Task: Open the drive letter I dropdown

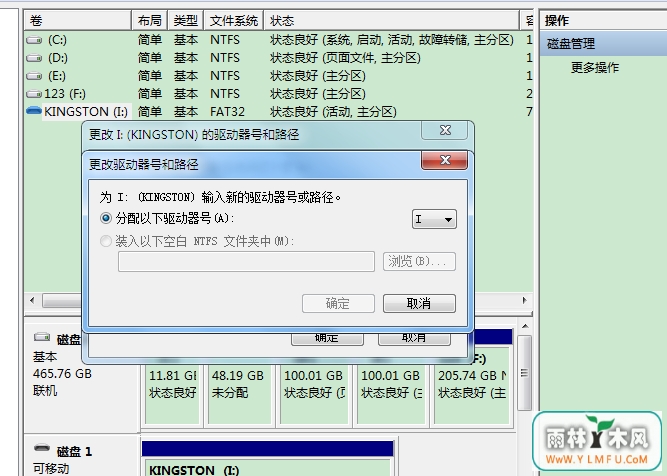Action: (434, 219)
